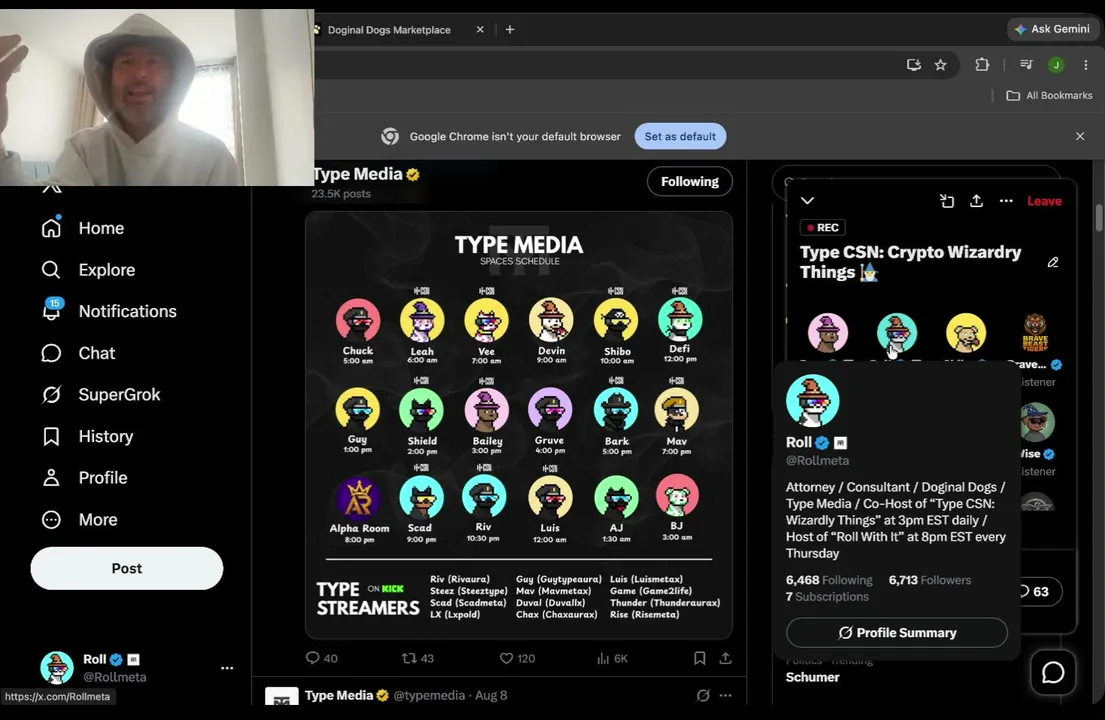Open Chrome profile J avatar
Viewport: 1105px width, 720px height.
point(1056,65)
